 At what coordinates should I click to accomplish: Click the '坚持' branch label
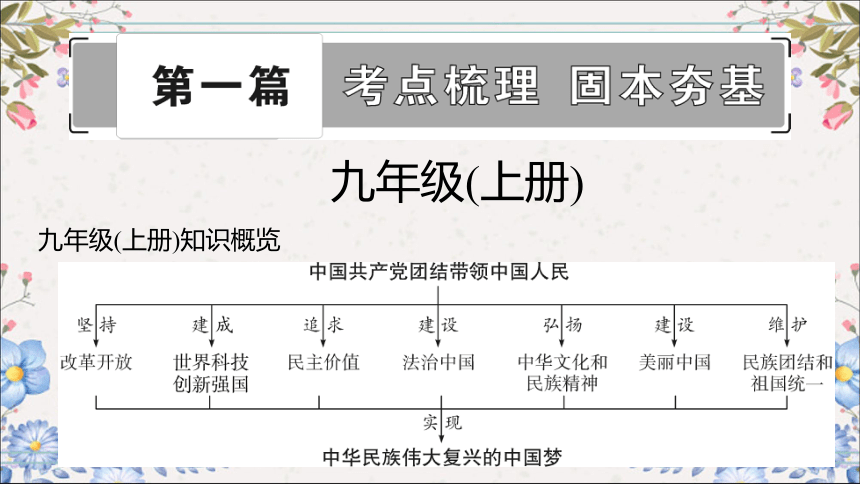click(97, 325)
